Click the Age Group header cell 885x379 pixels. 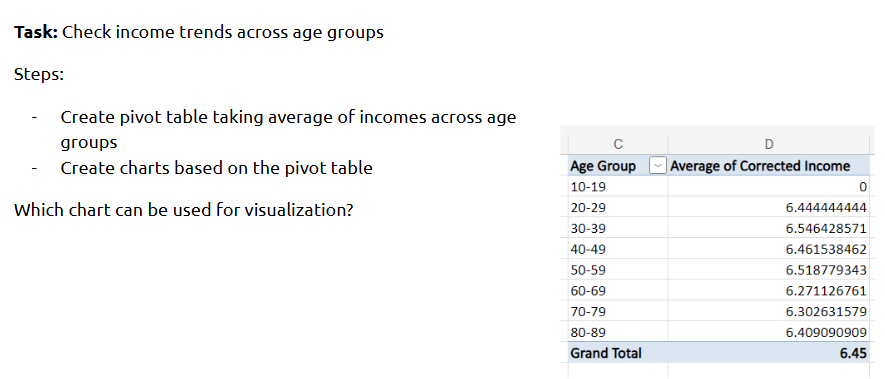pos(617,166)
